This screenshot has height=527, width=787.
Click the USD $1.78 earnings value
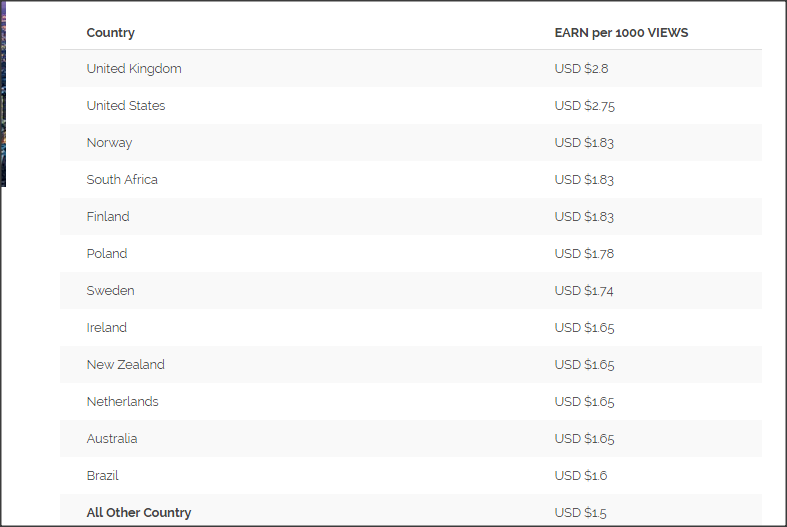[x=584, y=254]
